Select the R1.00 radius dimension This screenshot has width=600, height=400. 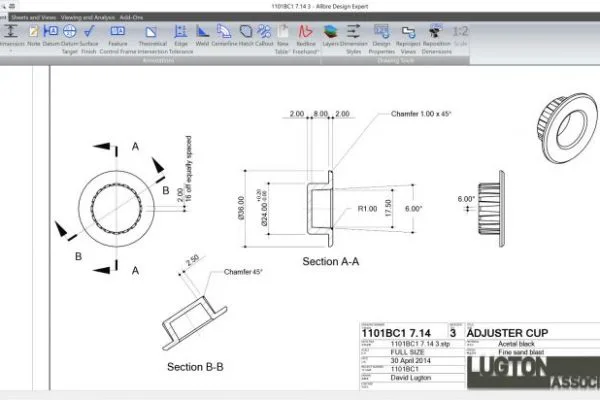pos(367,209)
